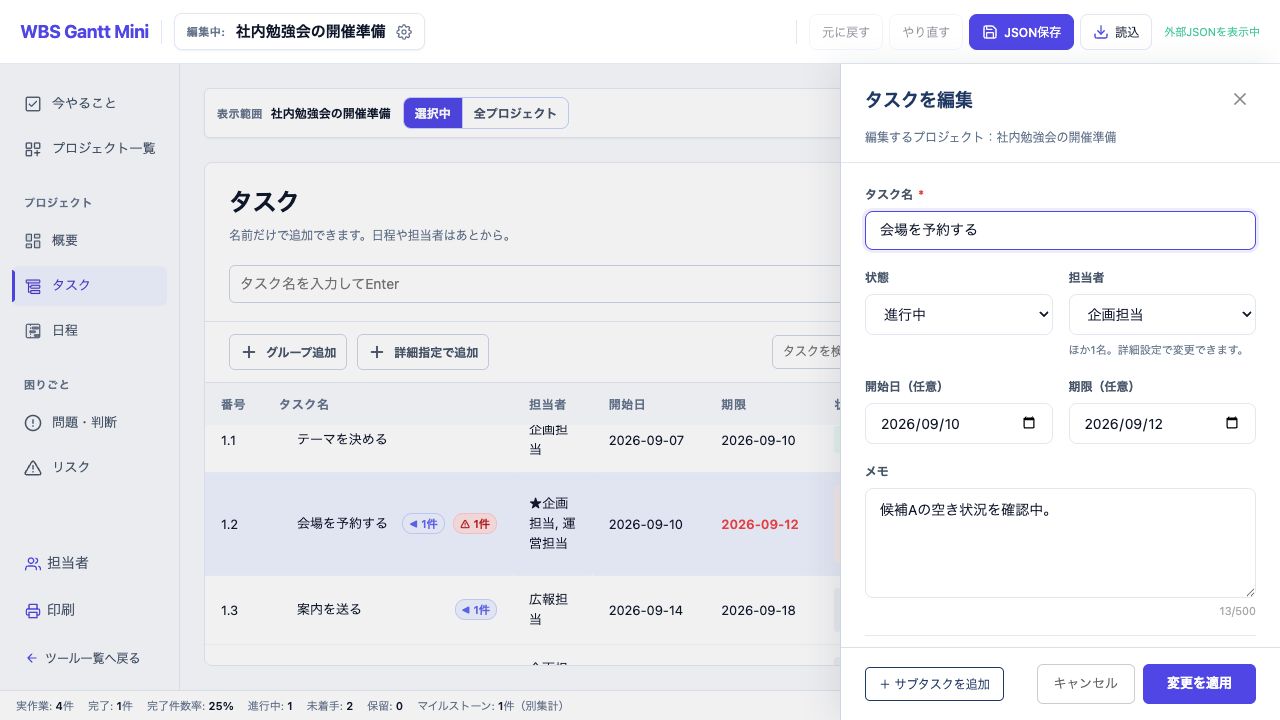The width and height of the screenshot is (1280, 720).
Task: Click the グループ追加 button
Action: (288, 352)
